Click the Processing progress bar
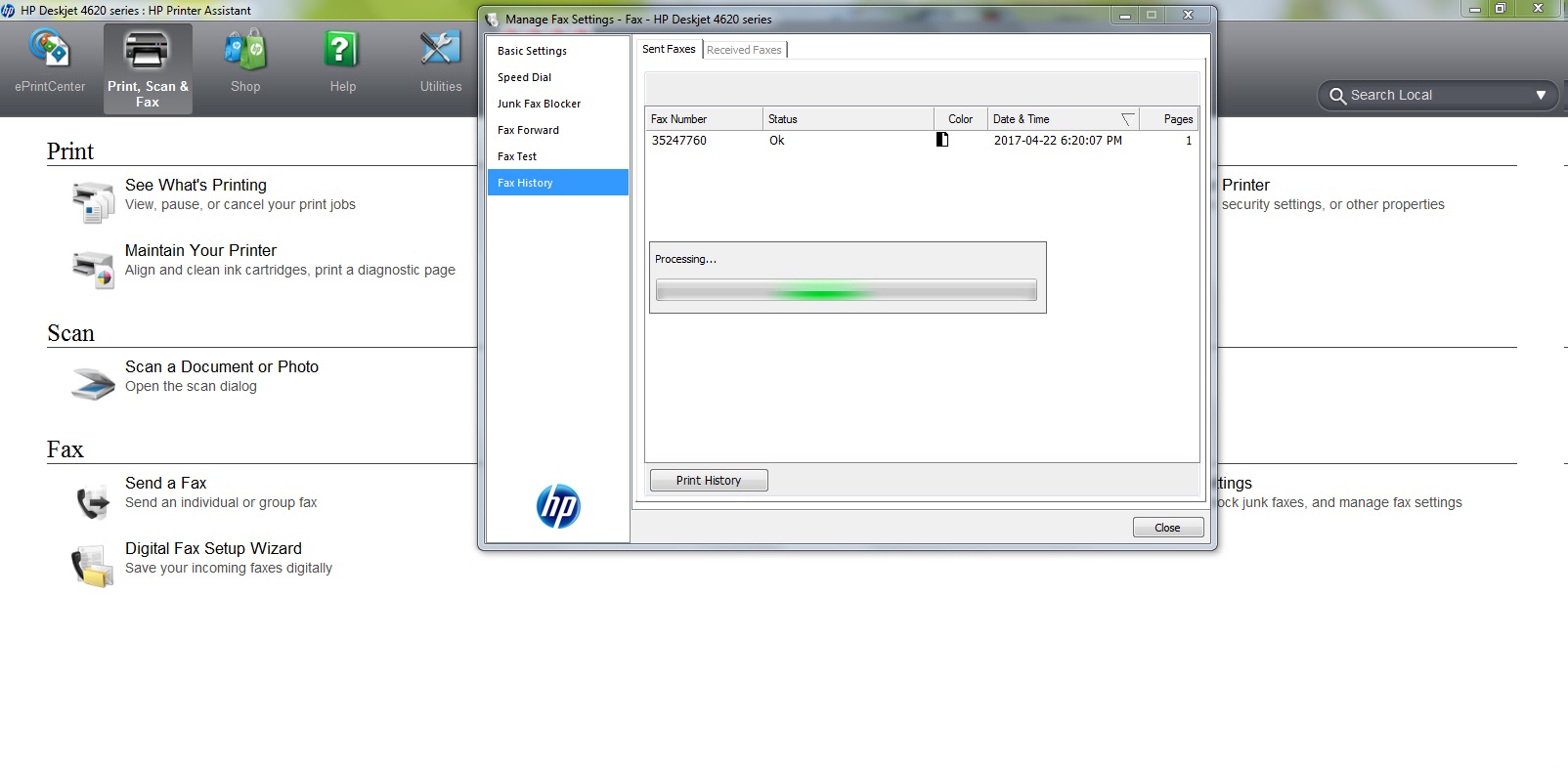Screen dimensions: 1568x768 tap(847, 290)
